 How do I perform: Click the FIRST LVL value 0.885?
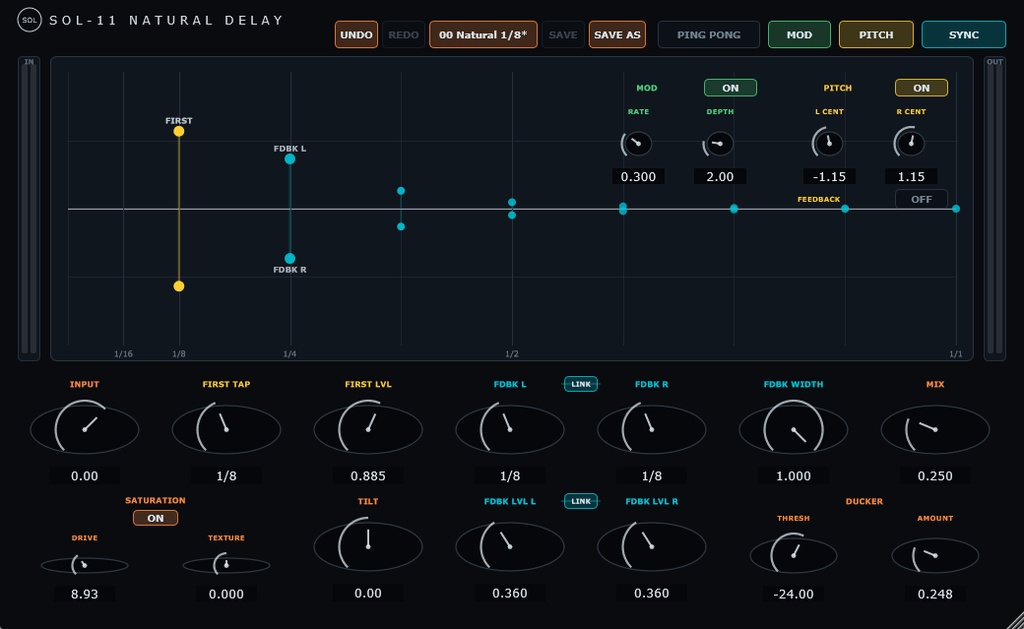tap(368, 476)
